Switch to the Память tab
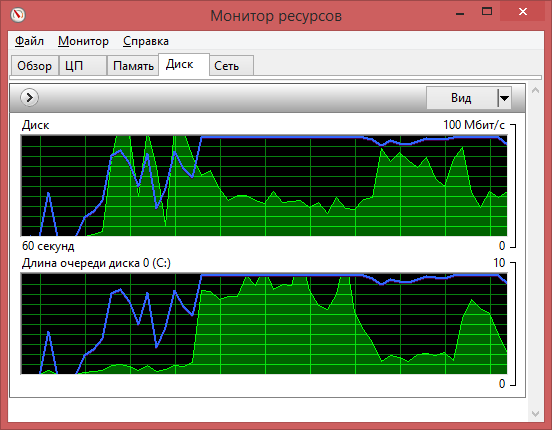552x430 pixels. click(133, 66)
